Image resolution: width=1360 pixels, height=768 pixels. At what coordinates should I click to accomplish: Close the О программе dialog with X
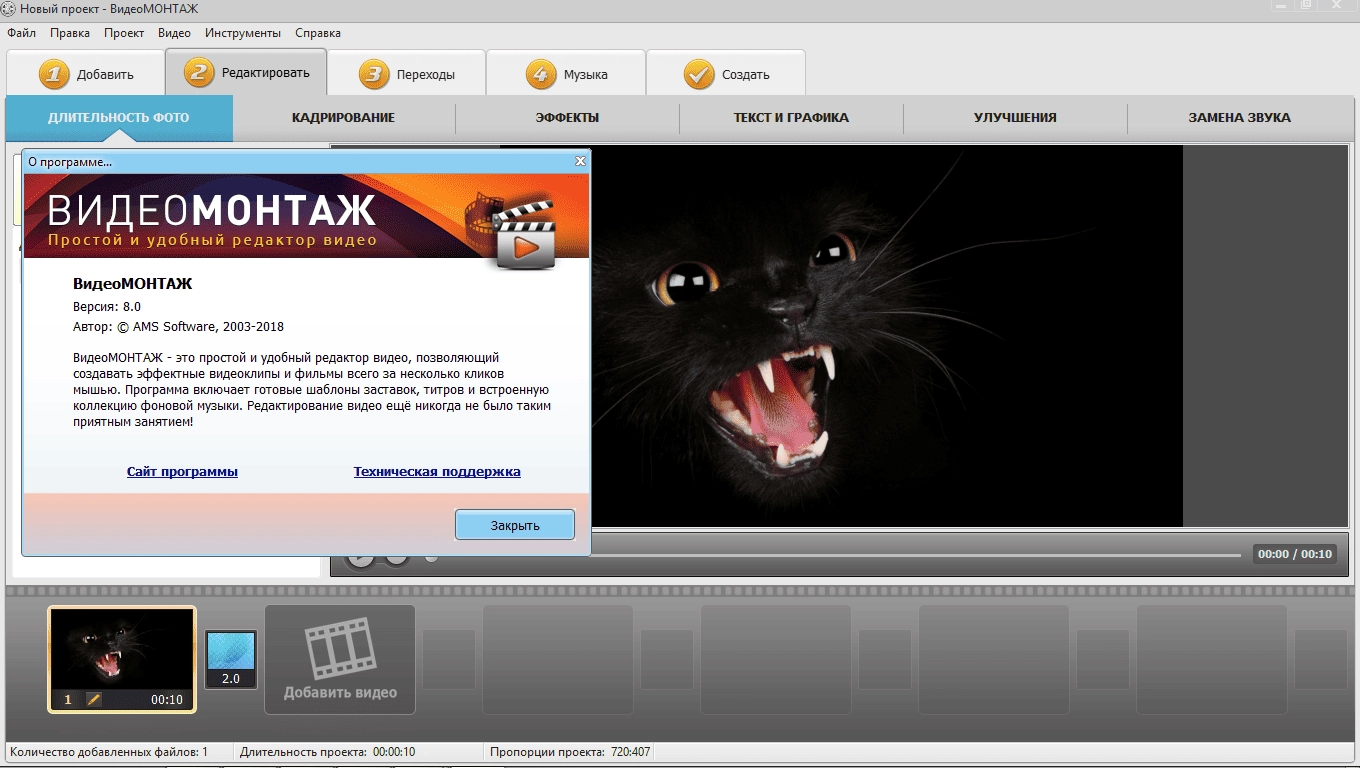pos(580,161)
